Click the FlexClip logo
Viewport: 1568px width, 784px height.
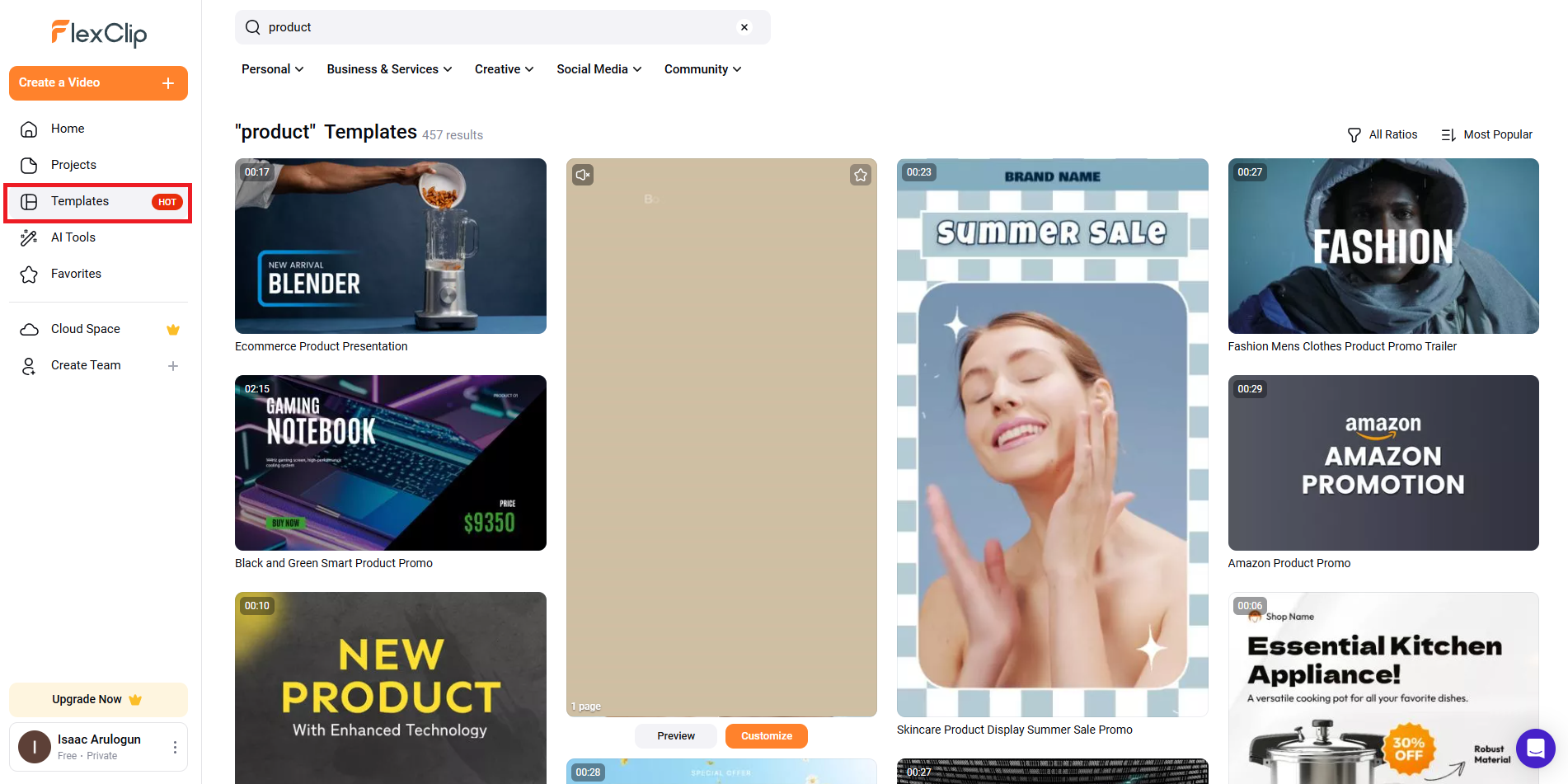(x=99, y=33)
